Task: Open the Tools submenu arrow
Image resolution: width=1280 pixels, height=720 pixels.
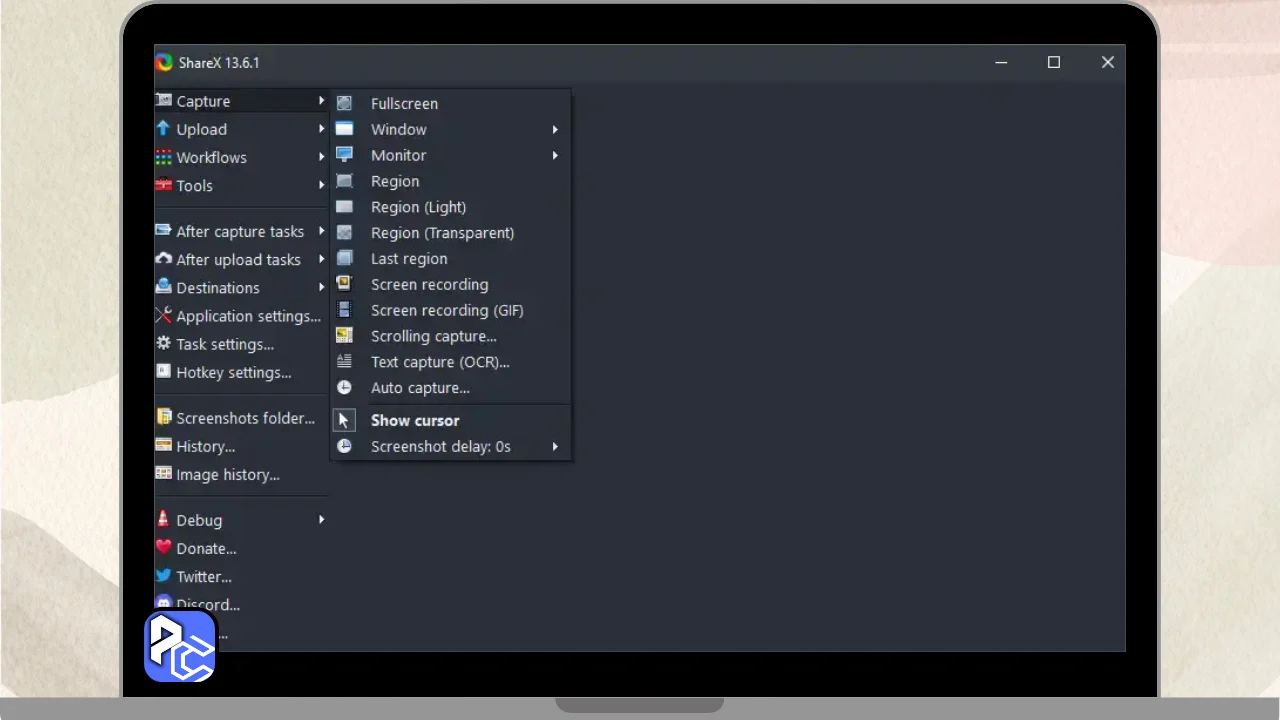Action: coord(322,185)
